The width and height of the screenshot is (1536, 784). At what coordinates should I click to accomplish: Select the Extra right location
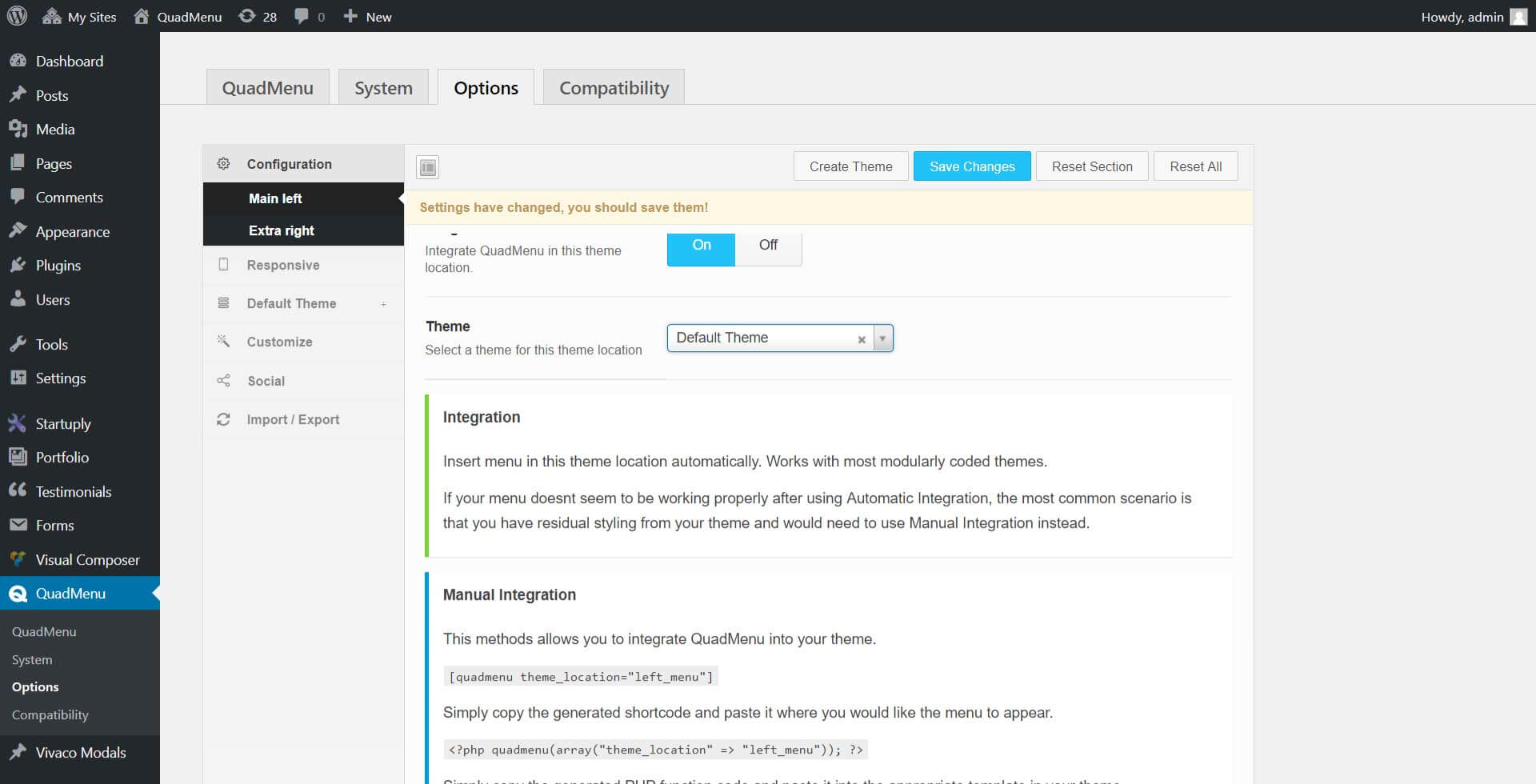click(303, 230)
